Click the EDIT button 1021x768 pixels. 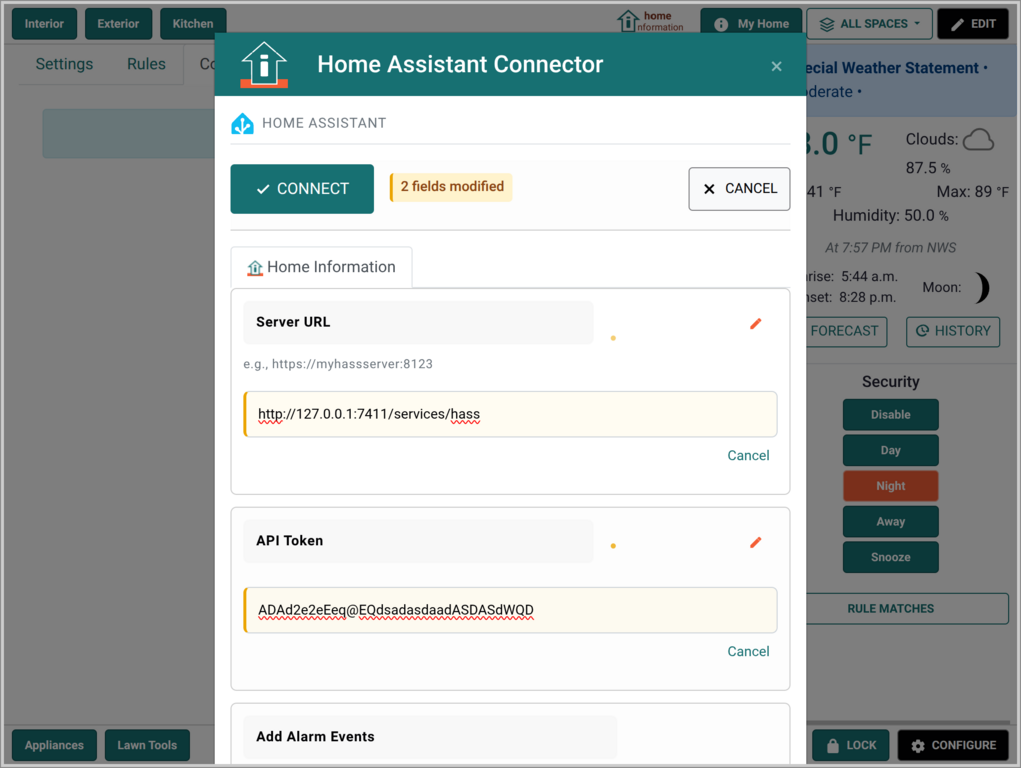point(973,24)
